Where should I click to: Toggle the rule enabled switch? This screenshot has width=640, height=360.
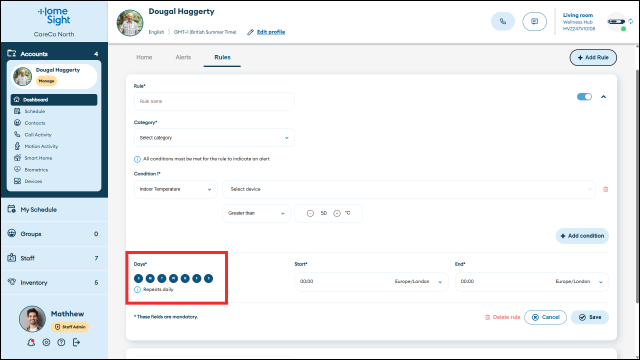(x=584, y=97)
